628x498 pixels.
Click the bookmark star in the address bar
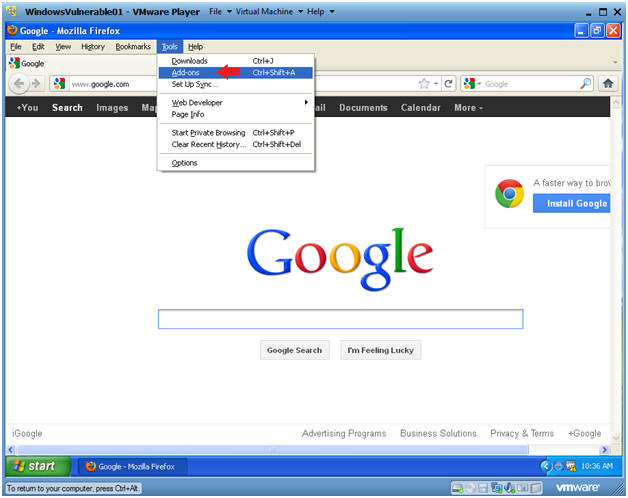tap(424, 84)
